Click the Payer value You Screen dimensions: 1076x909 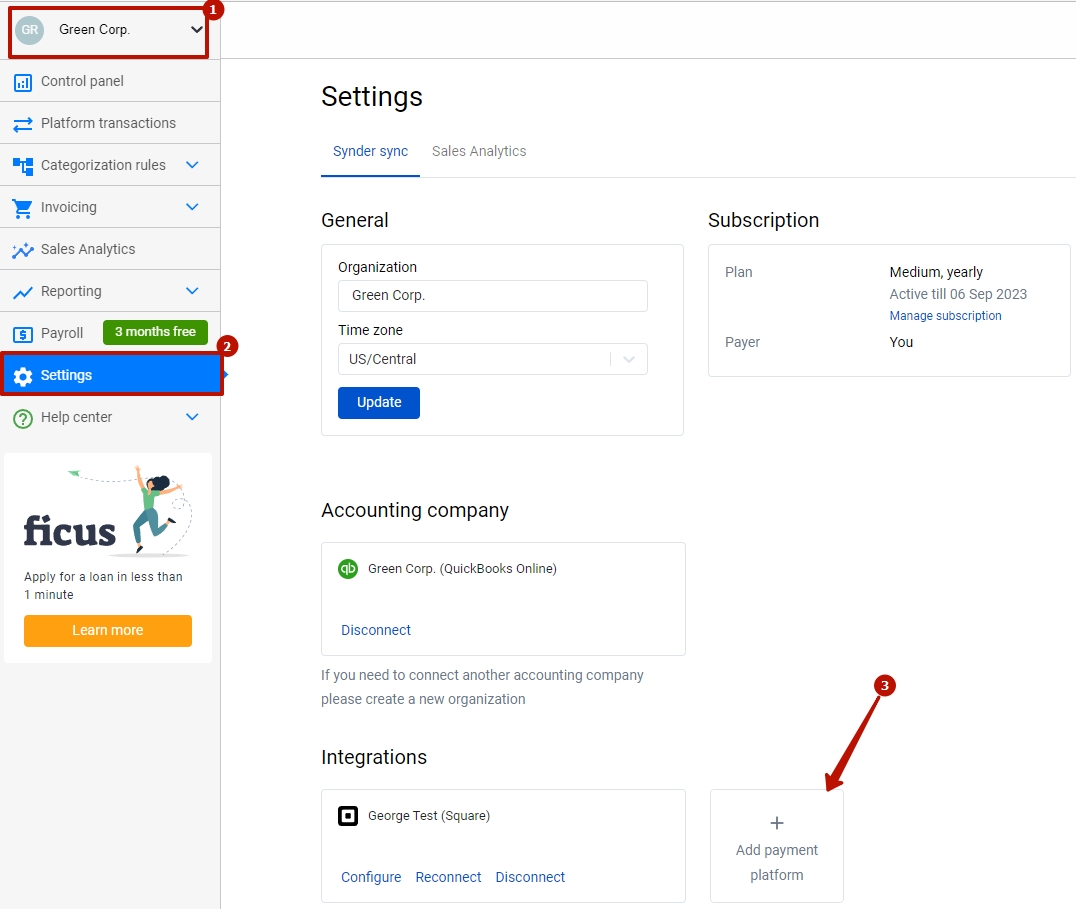[x=901, y=342]
